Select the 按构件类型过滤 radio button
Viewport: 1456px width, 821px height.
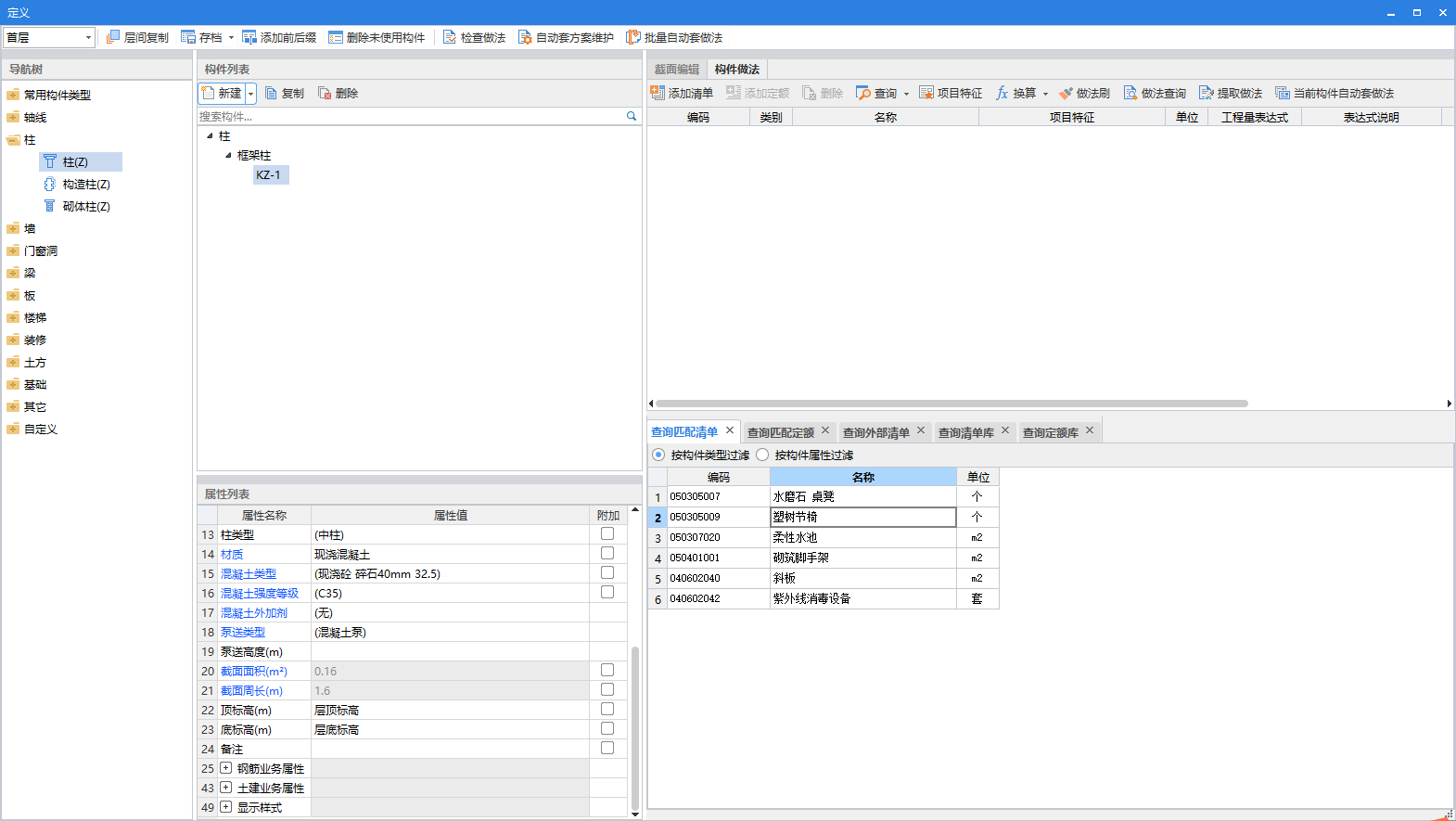point(658,455)
